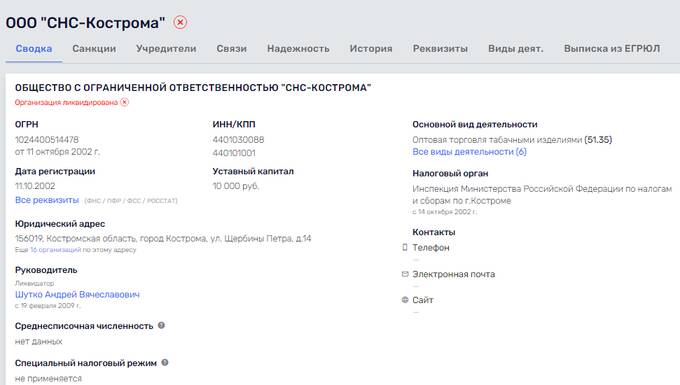The width and height of the screenshot is (680, 385).
Task: Click the red liquidated icon beside company title
Action: pyautogui.click(x=180, y=22)
